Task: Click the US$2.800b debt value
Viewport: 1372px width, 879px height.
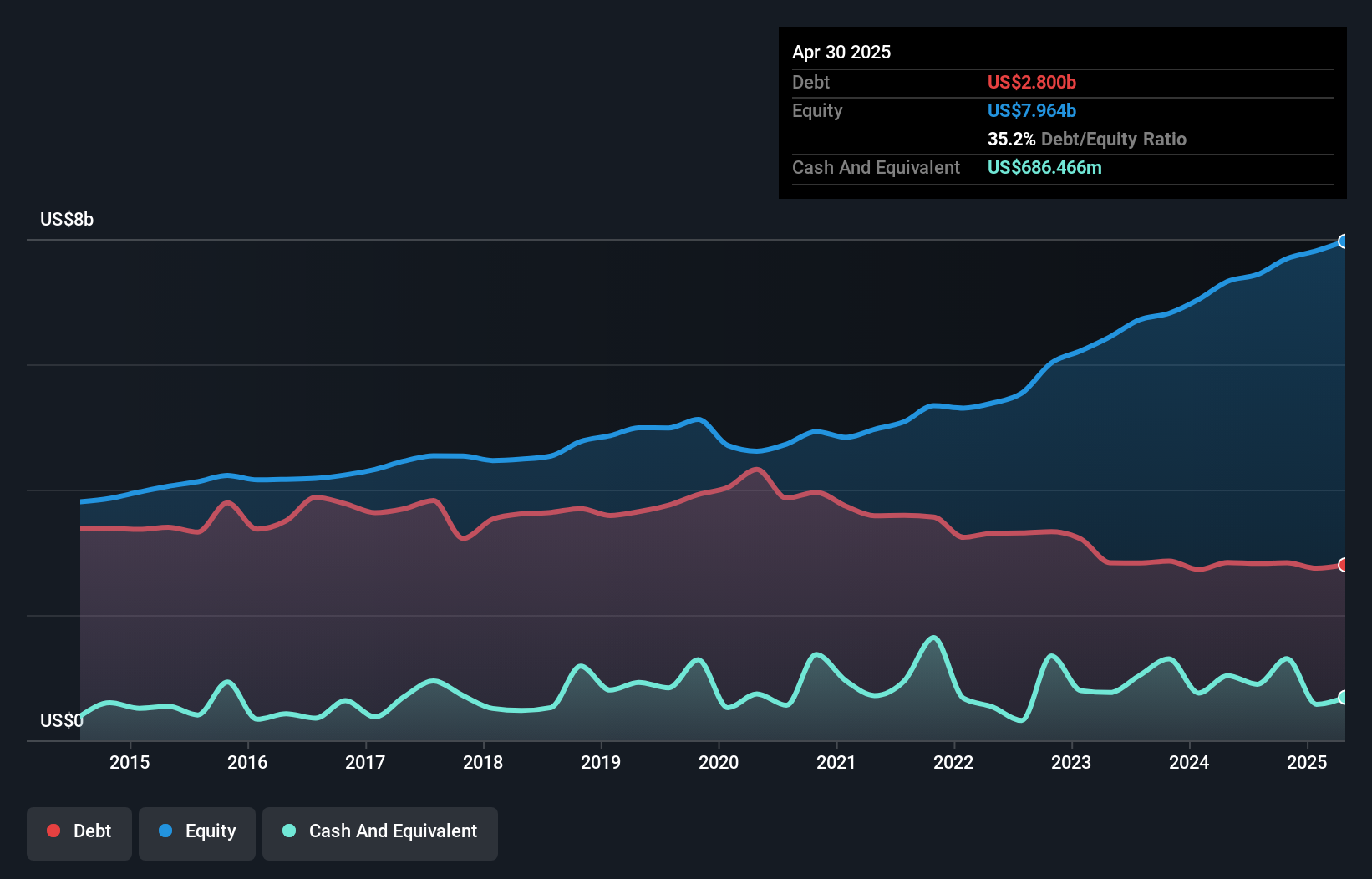Action: click(x=1032, y=82)
